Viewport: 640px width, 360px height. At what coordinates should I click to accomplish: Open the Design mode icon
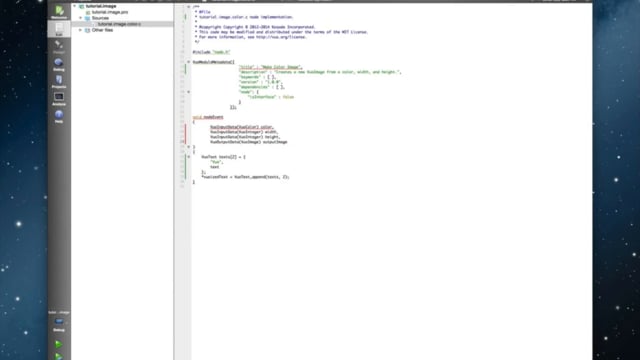pos(59,47)
